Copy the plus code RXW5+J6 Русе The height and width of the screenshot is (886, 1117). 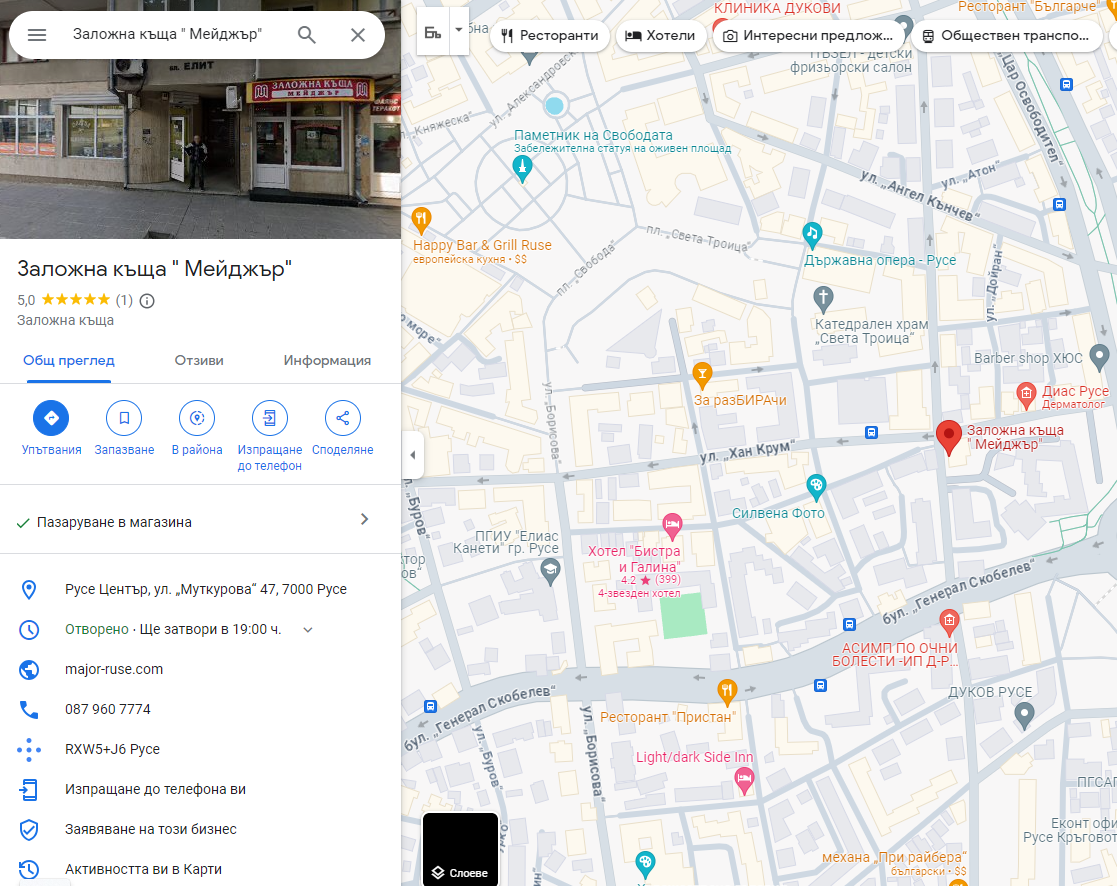point(113,749)
